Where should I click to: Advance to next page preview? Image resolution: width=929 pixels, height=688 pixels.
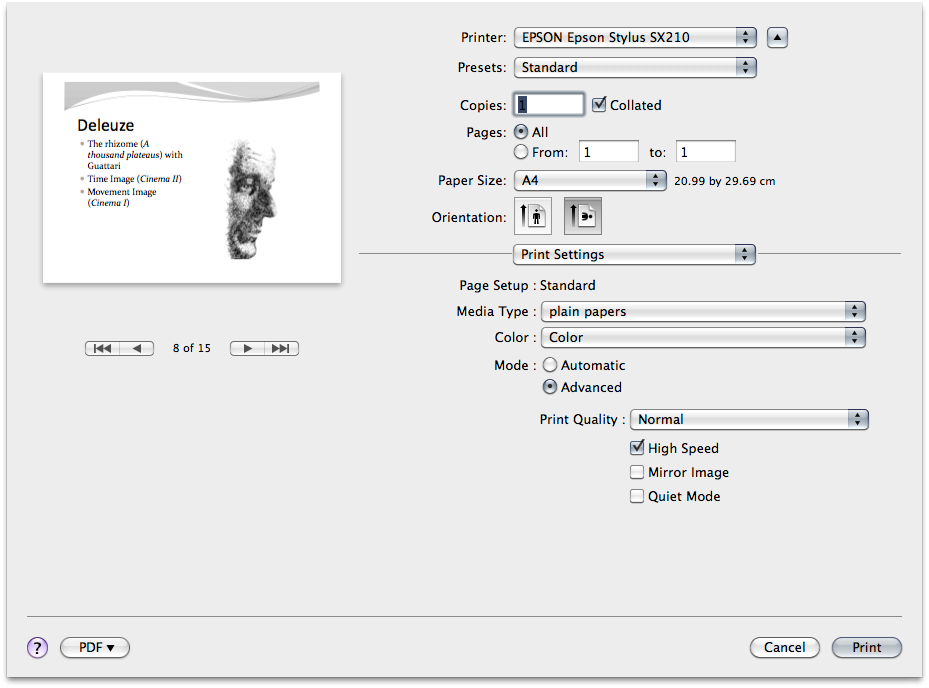(x=247, y=349)
